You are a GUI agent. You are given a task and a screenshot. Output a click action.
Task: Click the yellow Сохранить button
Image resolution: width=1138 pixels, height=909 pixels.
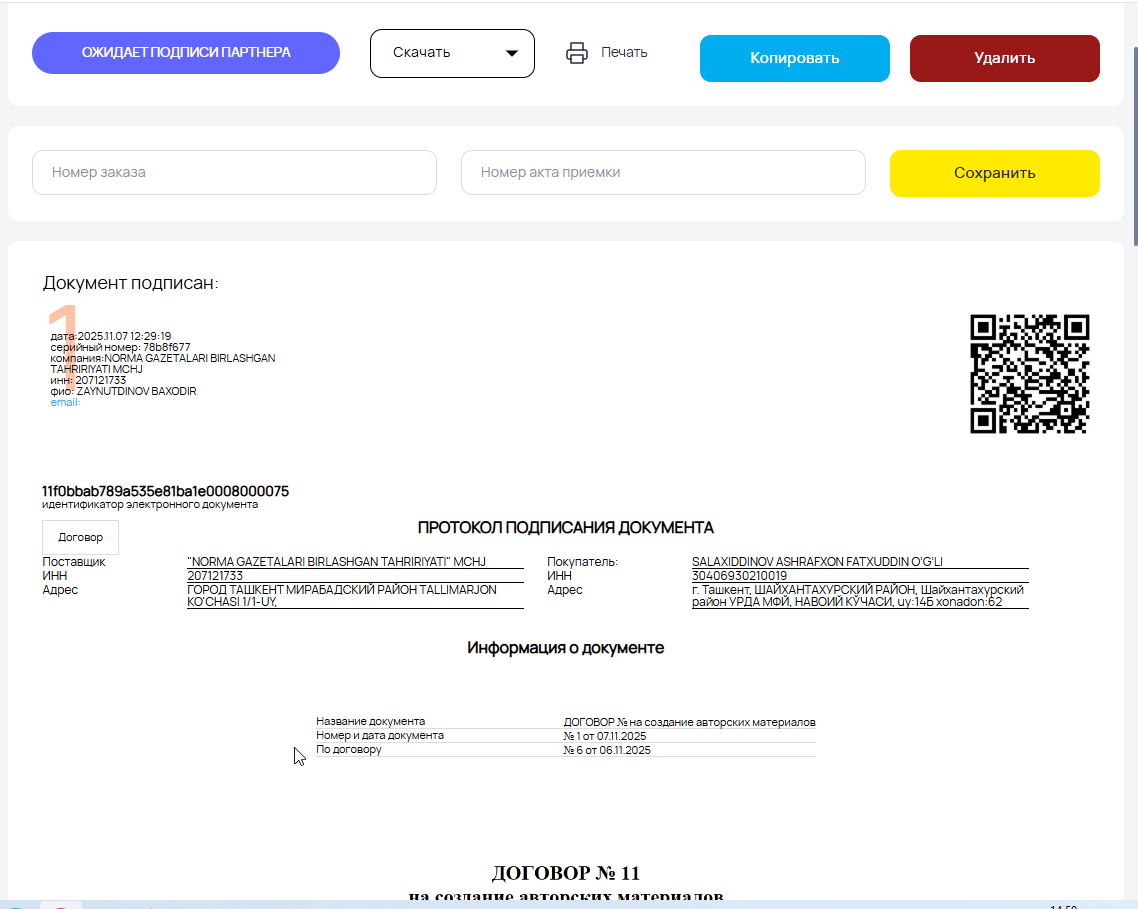(x=994, y=174)
